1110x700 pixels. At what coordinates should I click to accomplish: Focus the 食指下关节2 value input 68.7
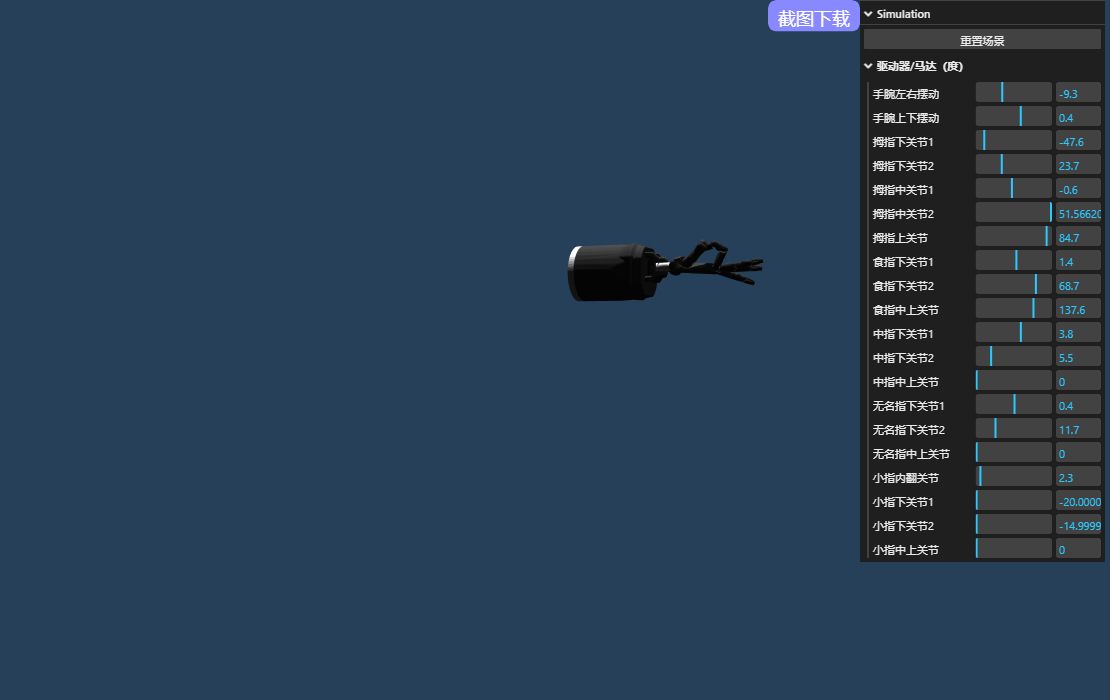pyautogui.click(x=1078, y=285)
